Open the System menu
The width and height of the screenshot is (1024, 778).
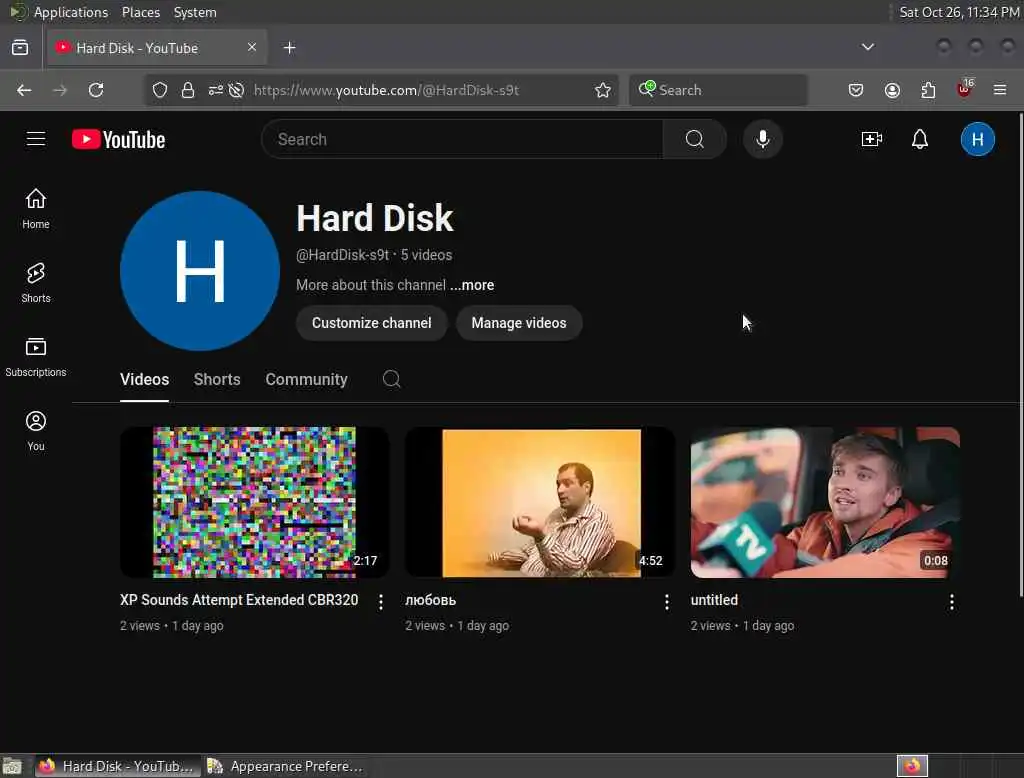tap(195, 12)
